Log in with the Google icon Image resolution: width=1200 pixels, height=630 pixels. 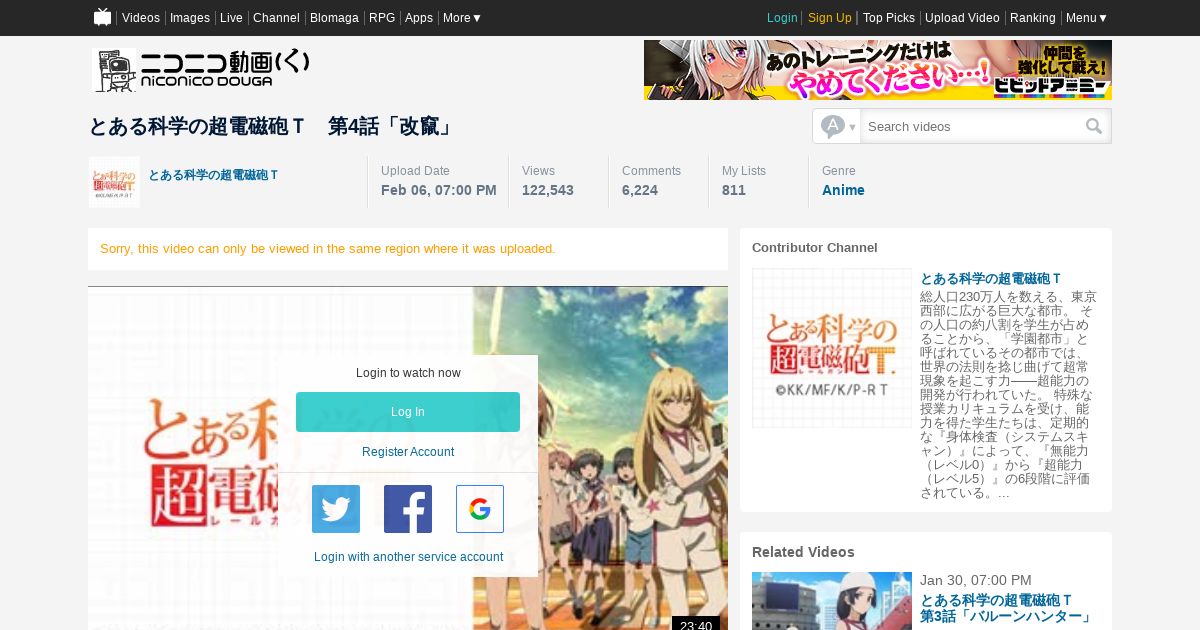tap(480, 509)
